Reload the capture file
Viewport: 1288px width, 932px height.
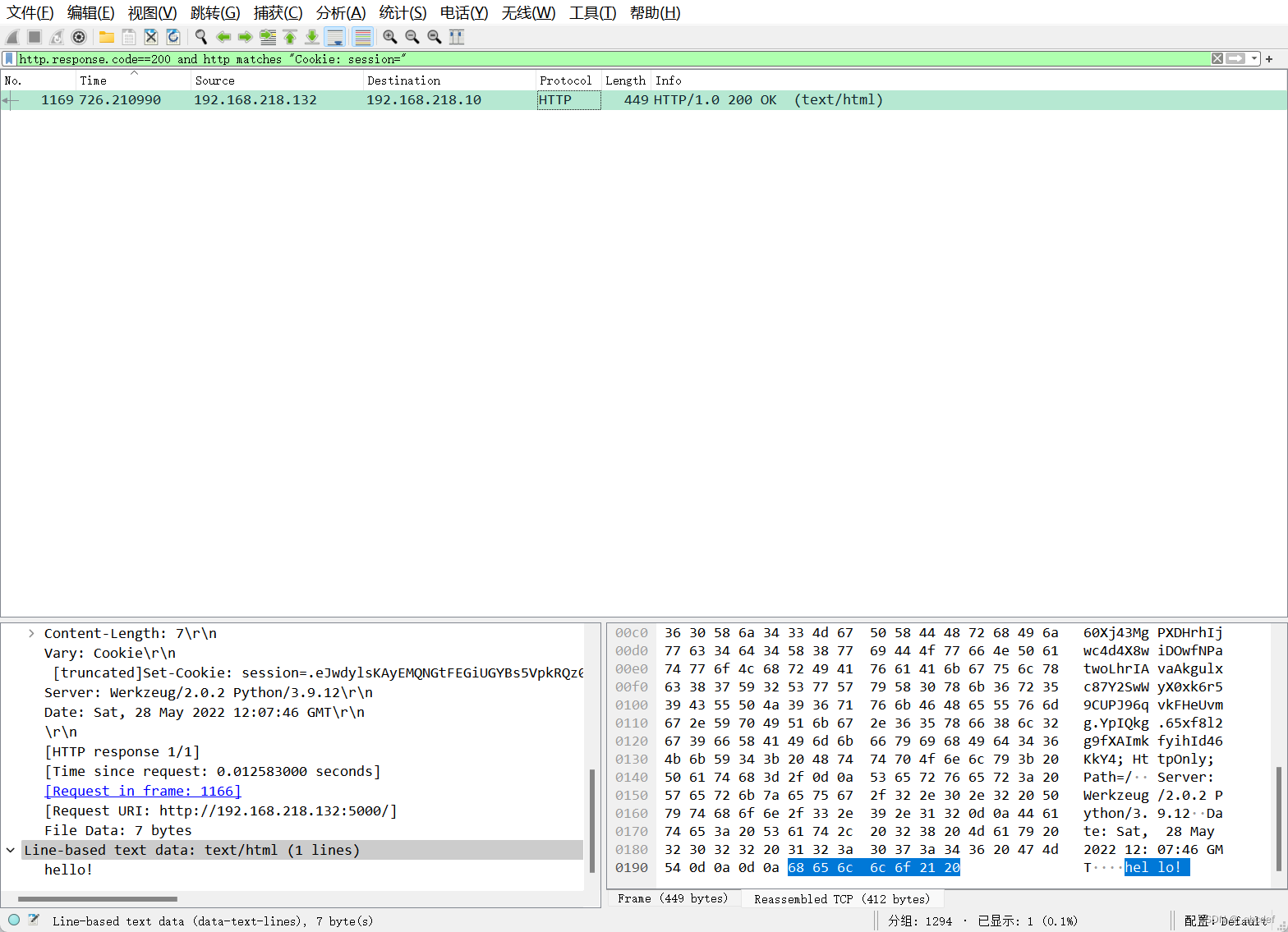tap(173, 37)
